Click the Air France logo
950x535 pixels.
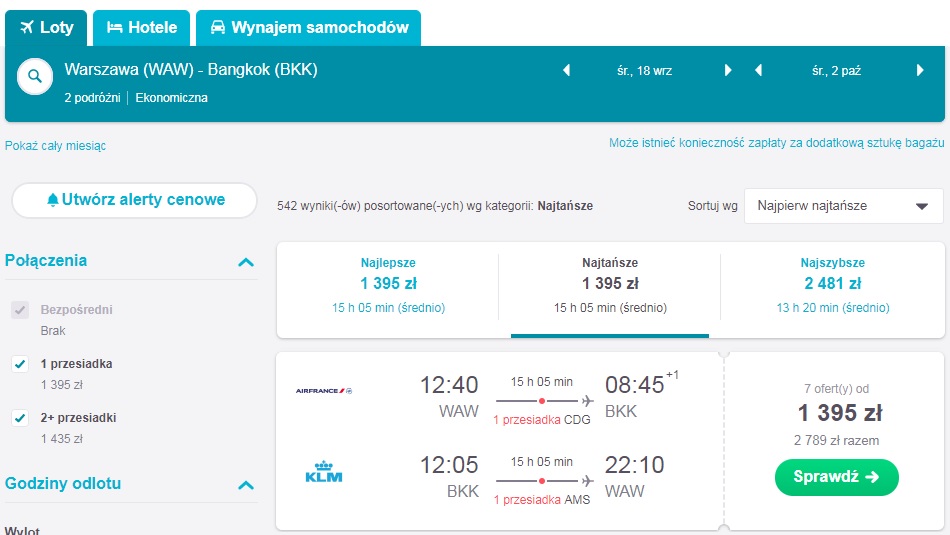324,391
